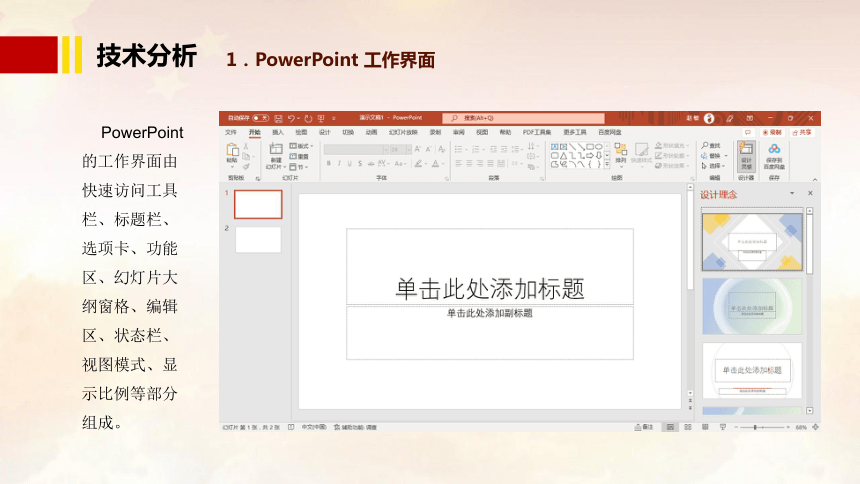
Task: Toggle Bold formatting
Action: [x=329, y=164]
